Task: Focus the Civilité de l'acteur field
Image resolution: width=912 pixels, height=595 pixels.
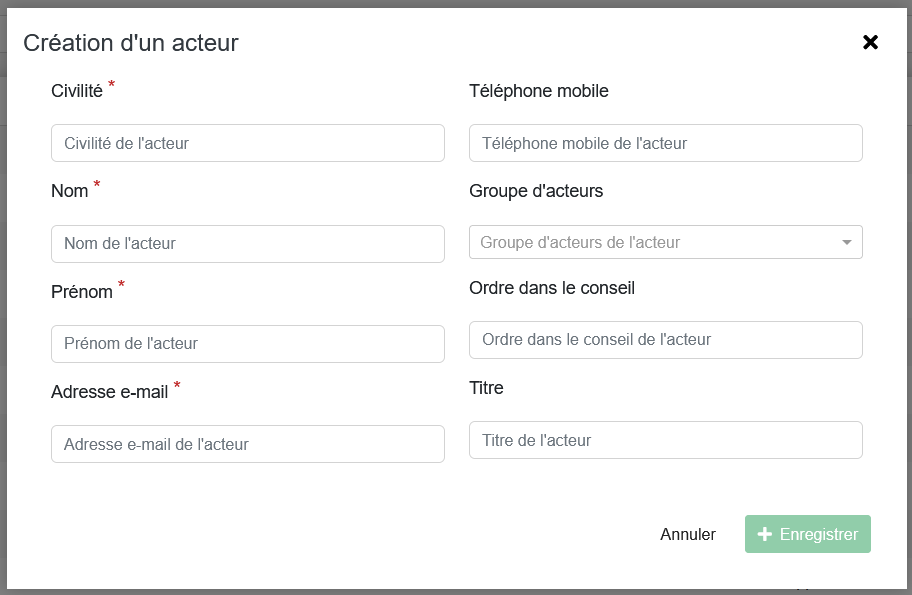Action: click(x=247, y=143)
